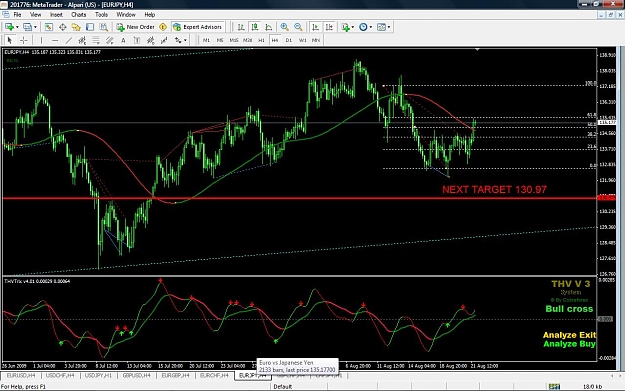This screenshot has height=391, width=625.
Task: Click the chart shift triangle marker at top
Action: pyautogui.click(x=477, y=50)
